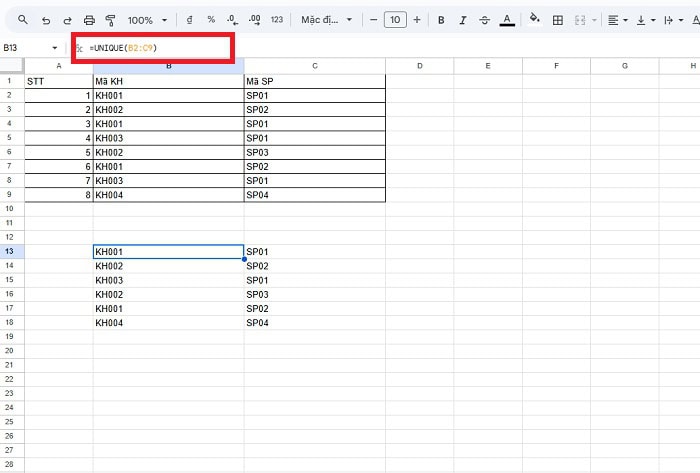Open the text color picker
700x473 pixels.
pos(507,20)
